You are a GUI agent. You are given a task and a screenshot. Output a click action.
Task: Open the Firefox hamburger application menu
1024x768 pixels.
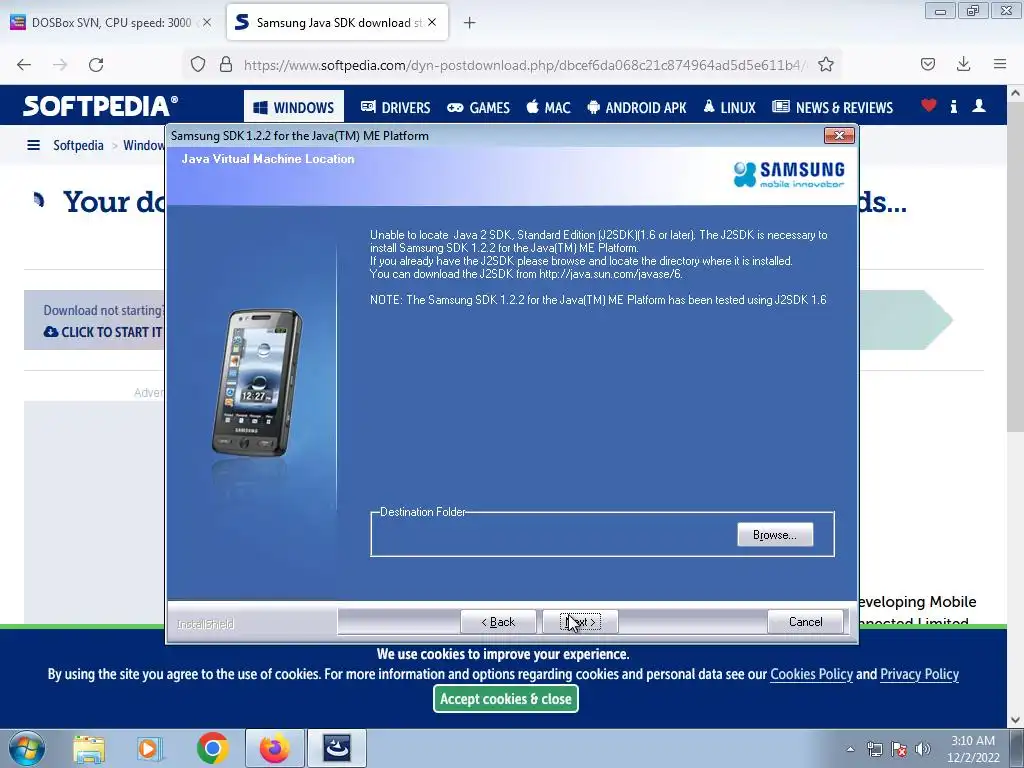tap(1000, 64)
